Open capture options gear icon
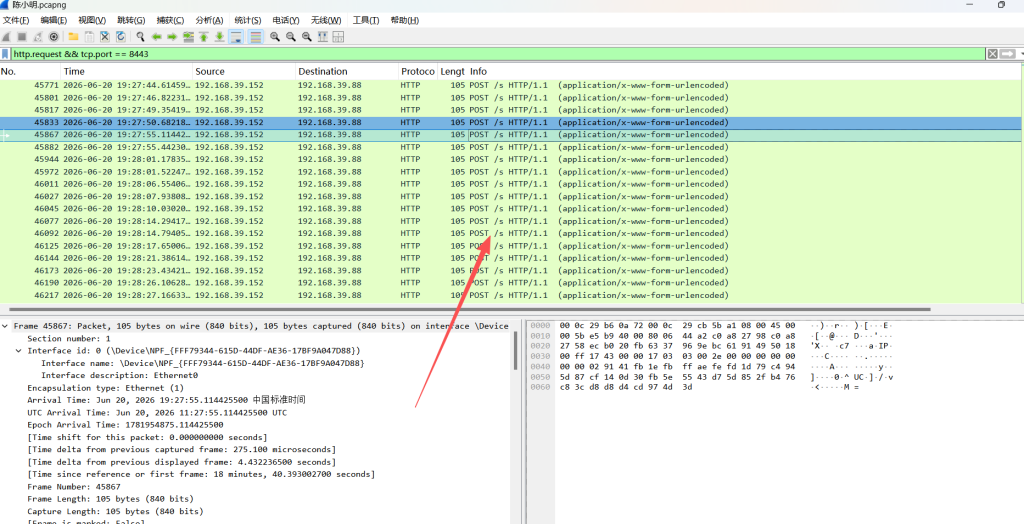1024x524 pixels. [54, 37]
